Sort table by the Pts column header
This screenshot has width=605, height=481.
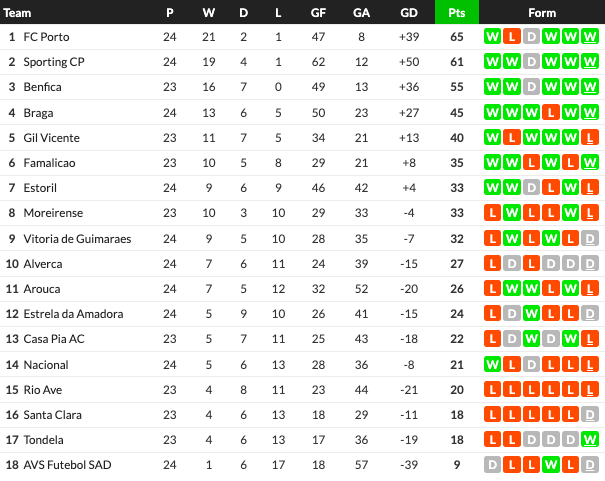click(457, 12)
